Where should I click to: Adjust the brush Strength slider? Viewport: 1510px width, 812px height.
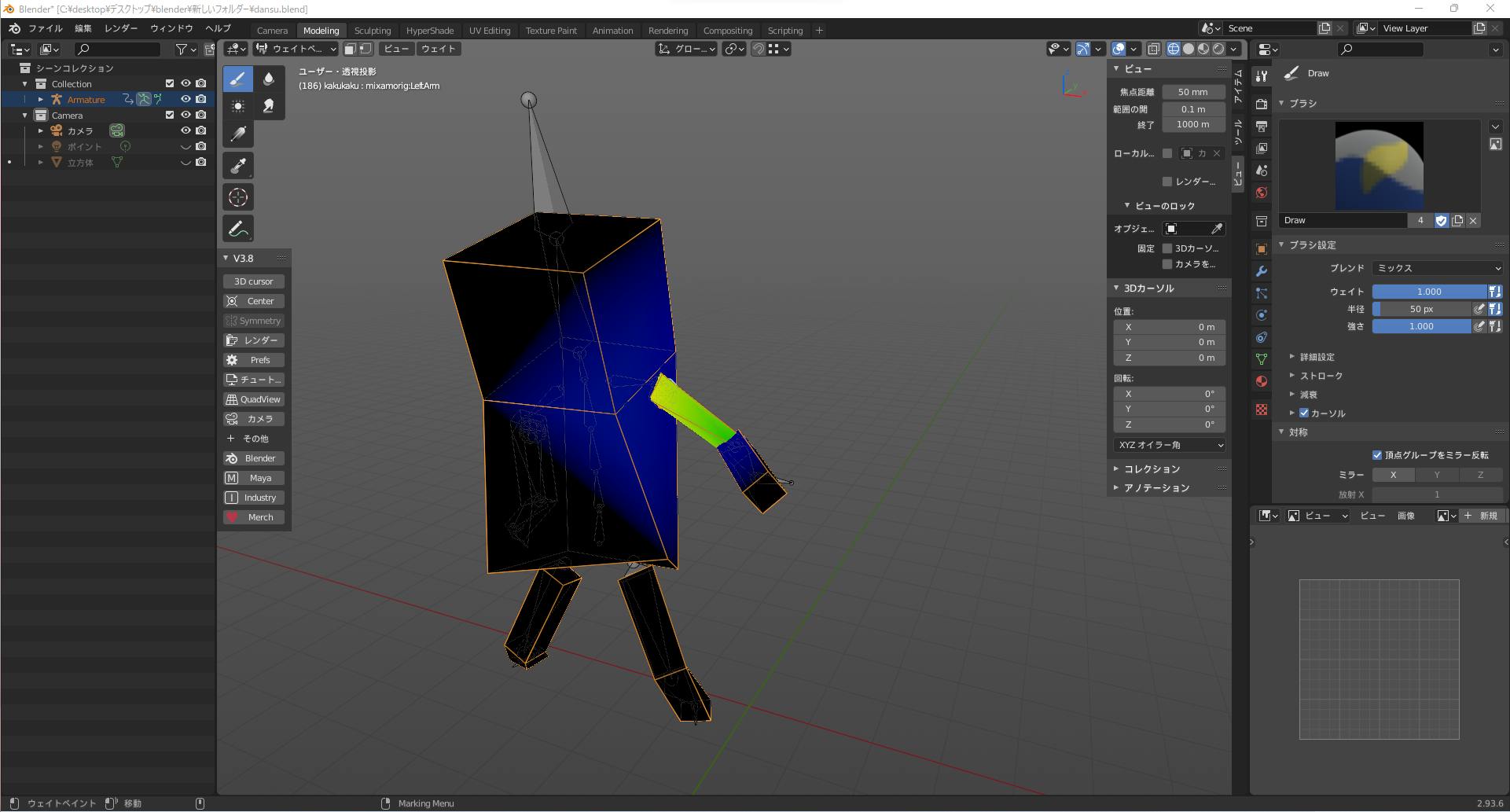(x=1421, y=326)
